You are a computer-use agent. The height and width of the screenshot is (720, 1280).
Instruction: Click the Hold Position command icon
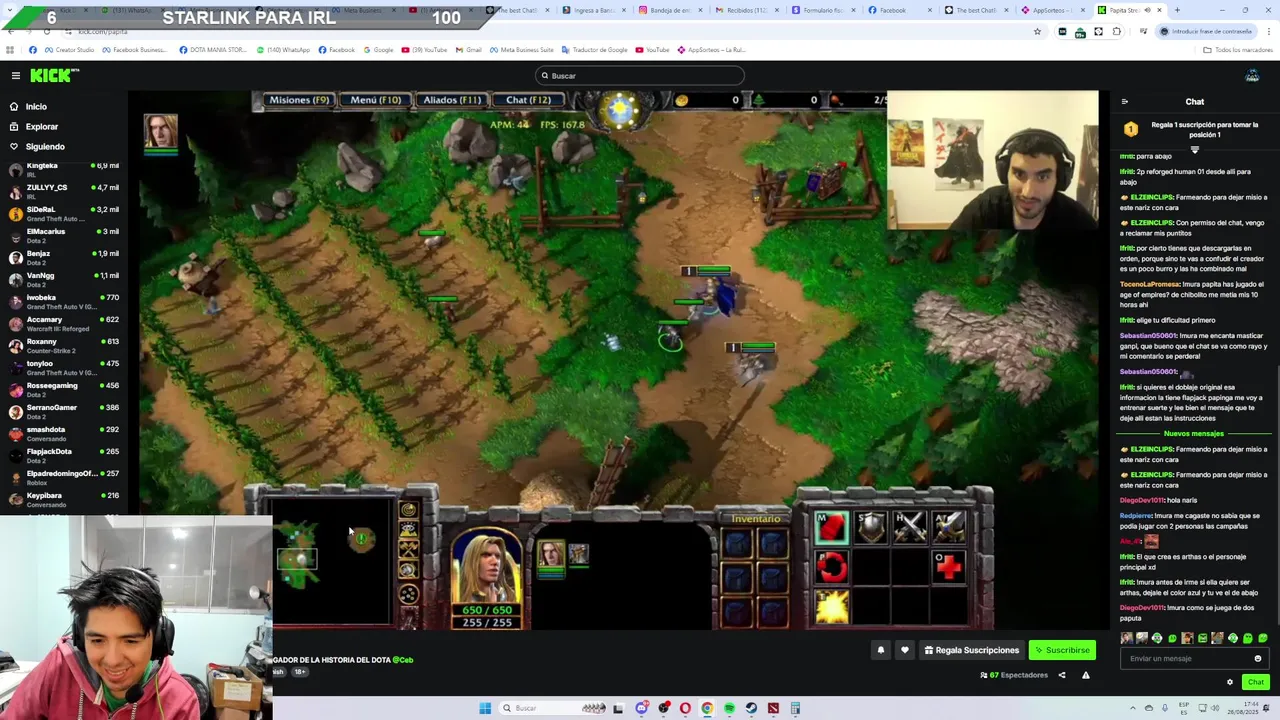click(910, 527)
